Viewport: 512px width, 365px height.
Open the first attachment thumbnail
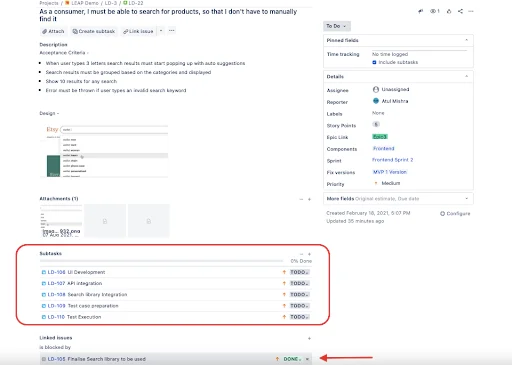[61, 221]
